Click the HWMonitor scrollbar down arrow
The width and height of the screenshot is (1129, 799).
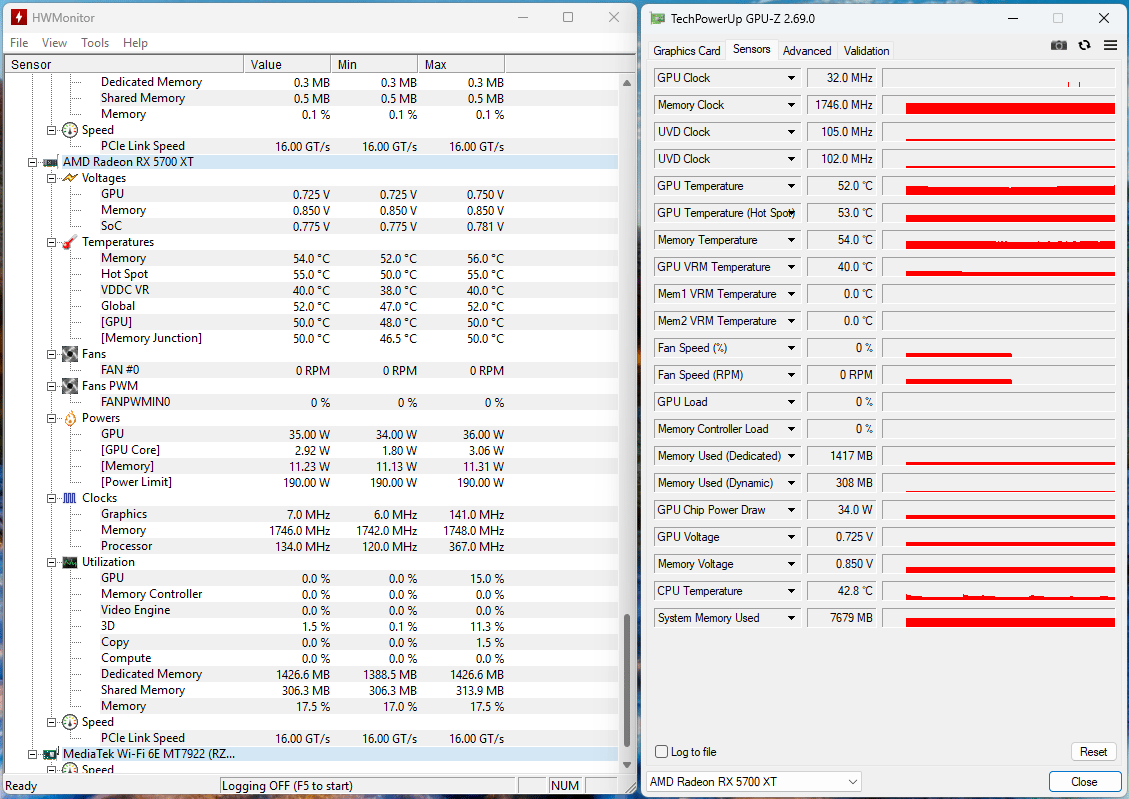[626, 765]
